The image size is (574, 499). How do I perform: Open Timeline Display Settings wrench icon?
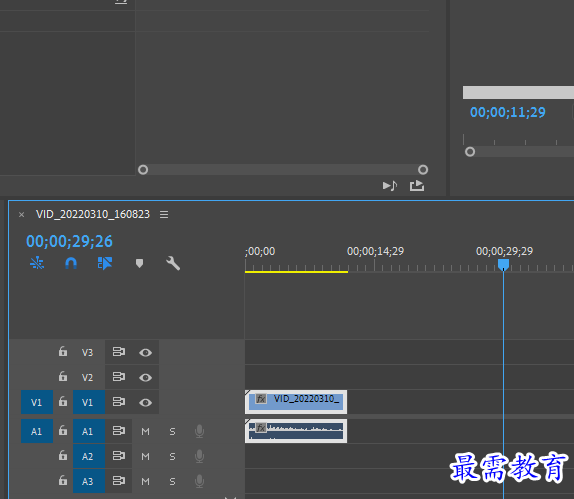click(x=173, y=263)
